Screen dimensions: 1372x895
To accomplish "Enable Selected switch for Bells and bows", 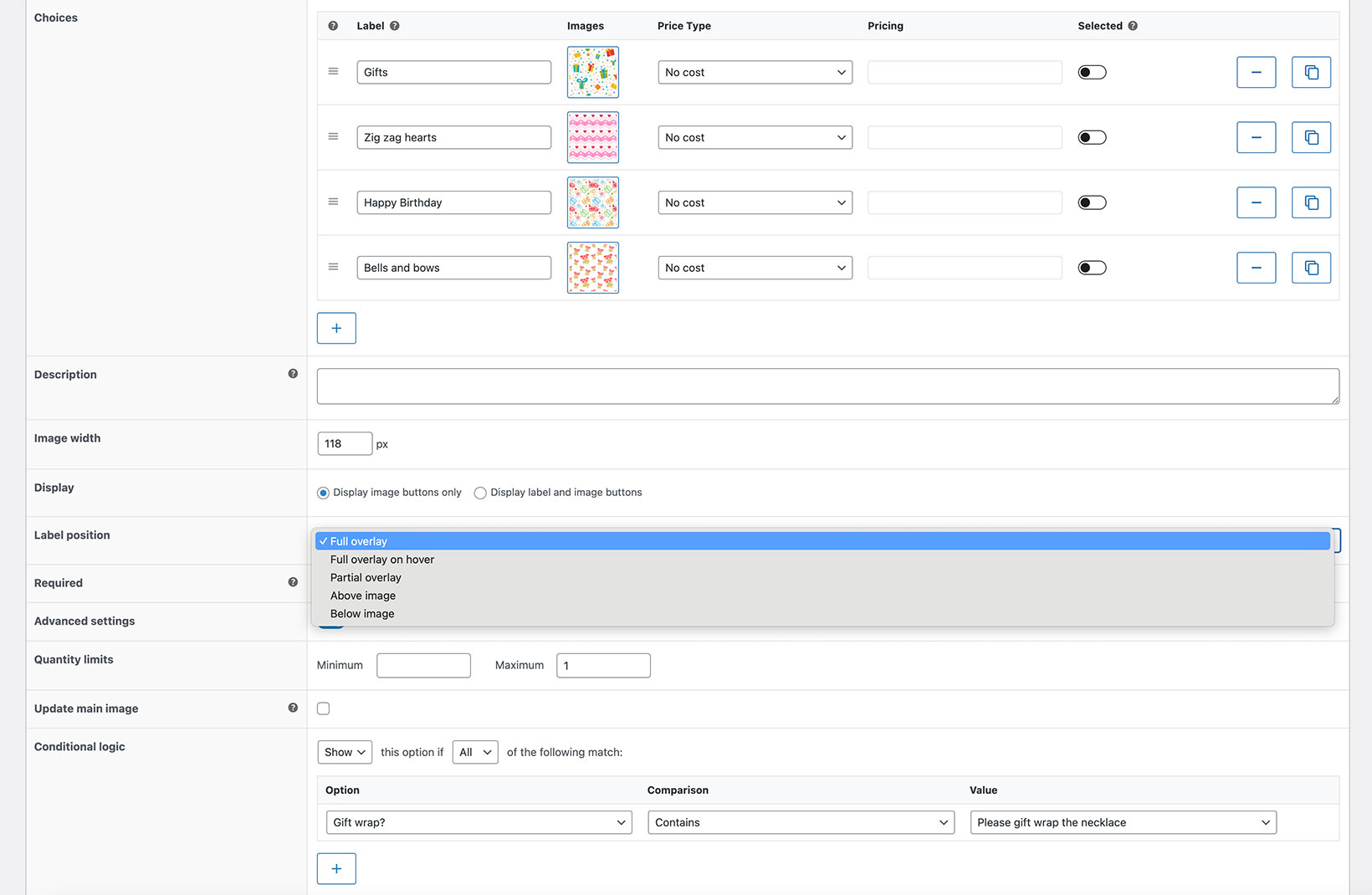I will tap(1092, 268).
